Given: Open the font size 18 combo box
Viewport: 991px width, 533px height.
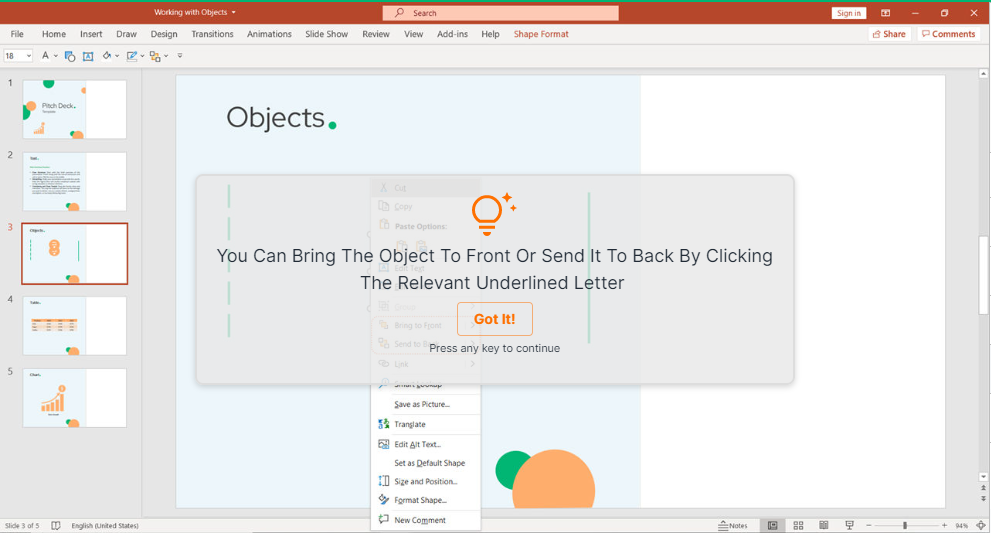Looking at the screenshot, I should [x=18, y=56].
